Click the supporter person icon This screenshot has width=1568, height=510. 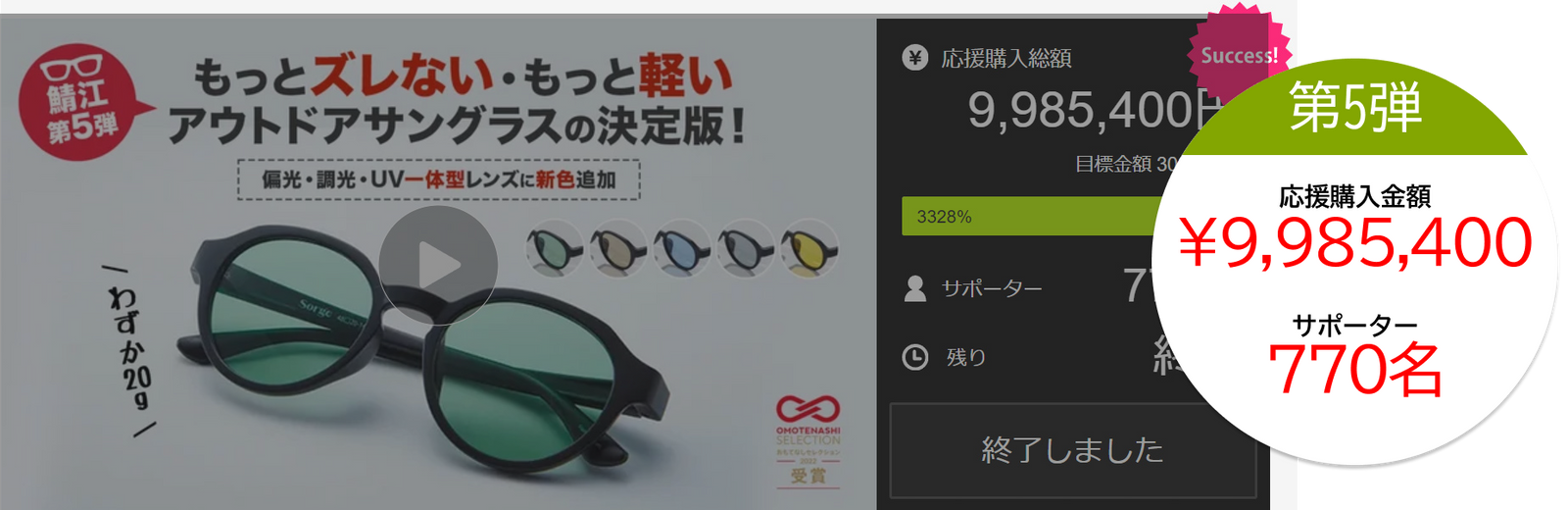(x=914, y=288)
